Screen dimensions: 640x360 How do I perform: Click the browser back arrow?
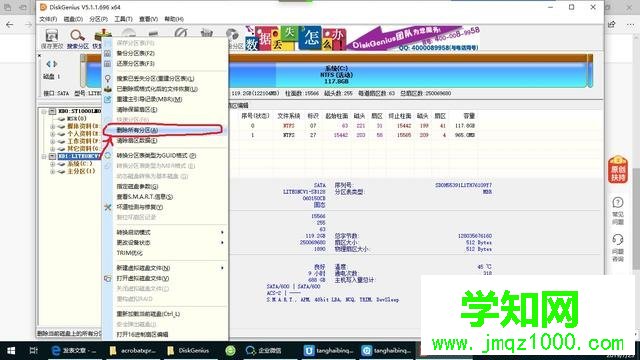coord(10,24)
